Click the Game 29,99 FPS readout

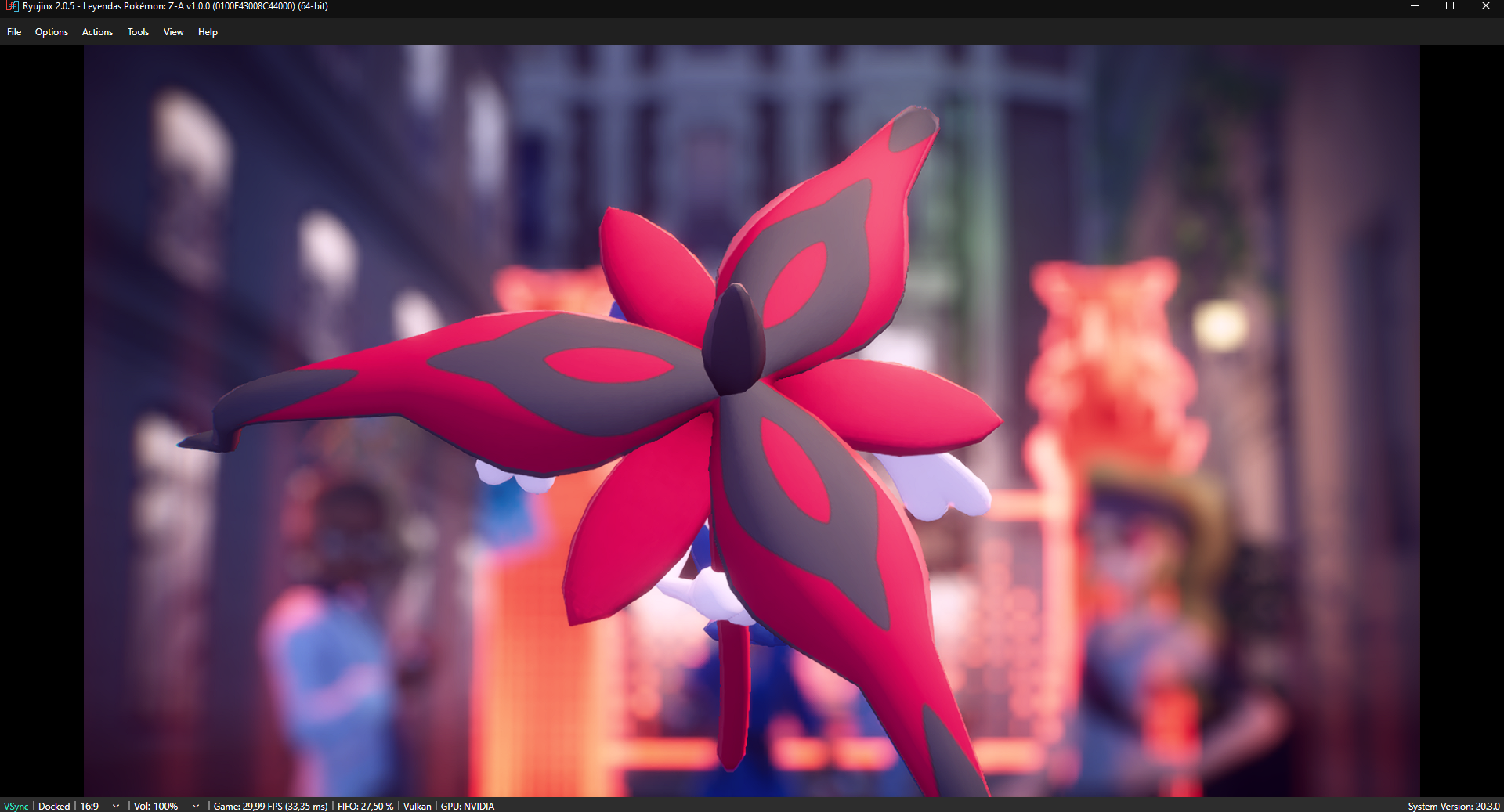(x=270, y=806)
